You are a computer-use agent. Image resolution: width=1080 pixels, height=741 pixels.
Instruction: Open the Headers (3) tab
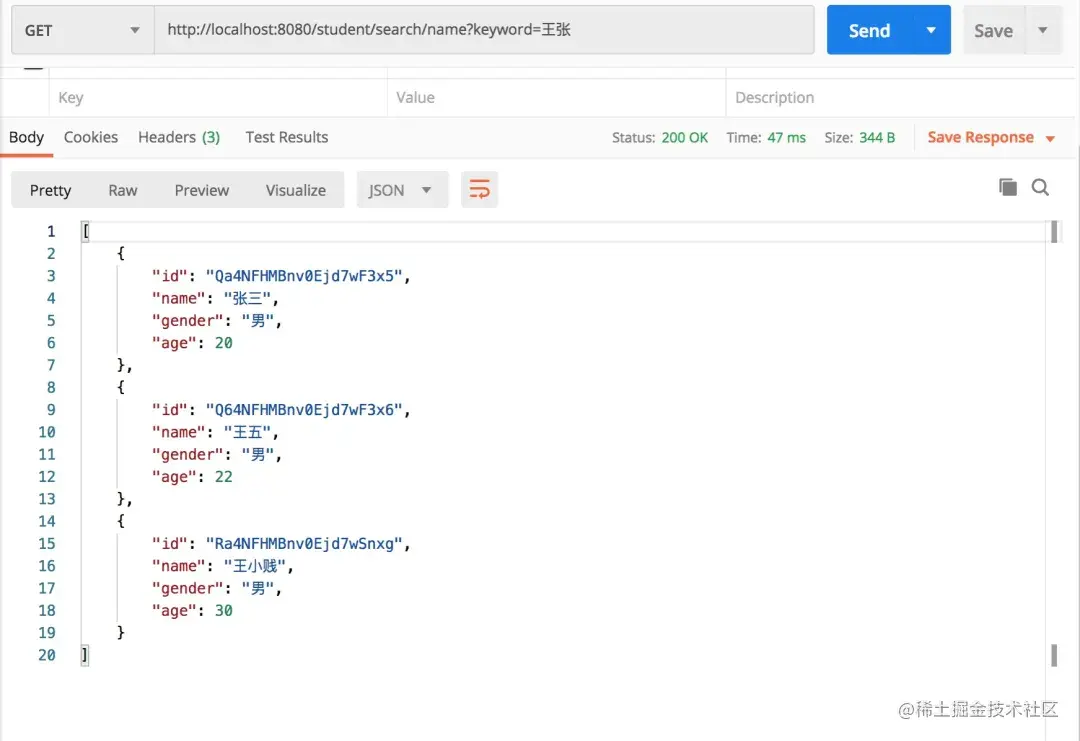[x=178, y=137]
